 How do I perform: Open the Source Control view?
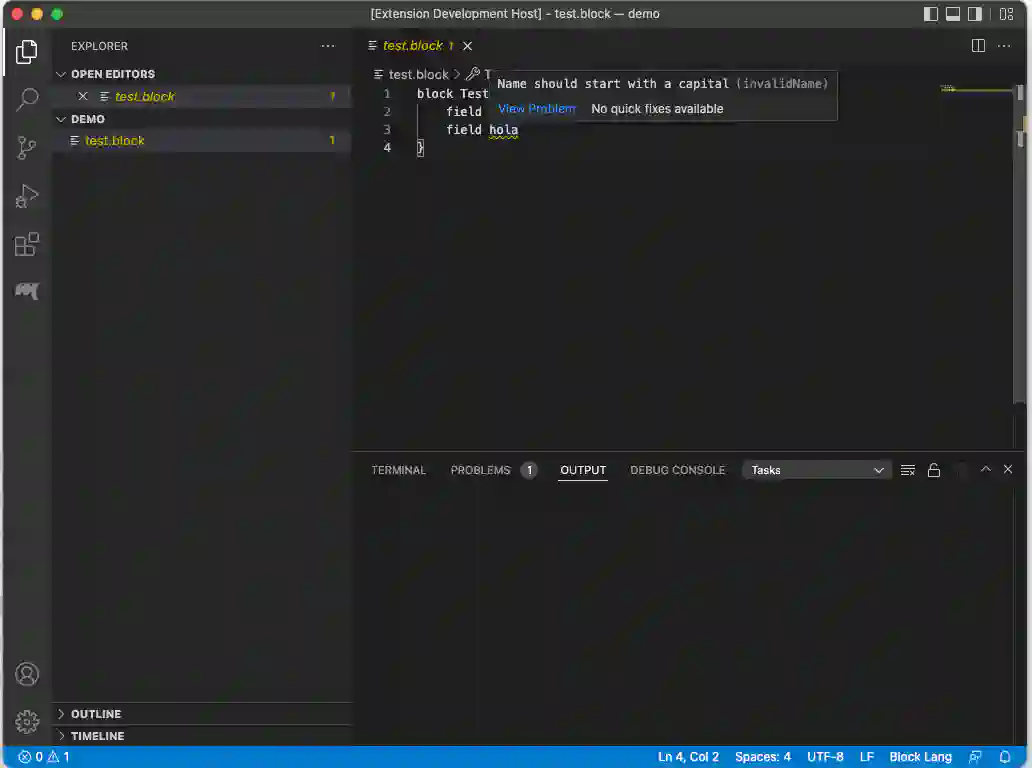click(27, 147)
